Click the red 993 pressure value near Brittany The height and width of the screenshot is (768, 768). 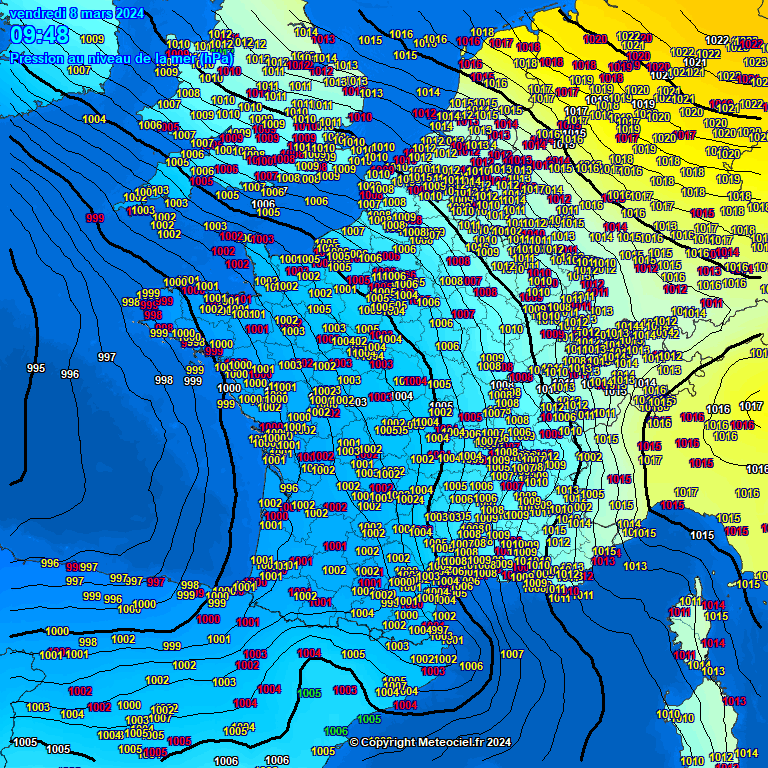click(95, 218)
